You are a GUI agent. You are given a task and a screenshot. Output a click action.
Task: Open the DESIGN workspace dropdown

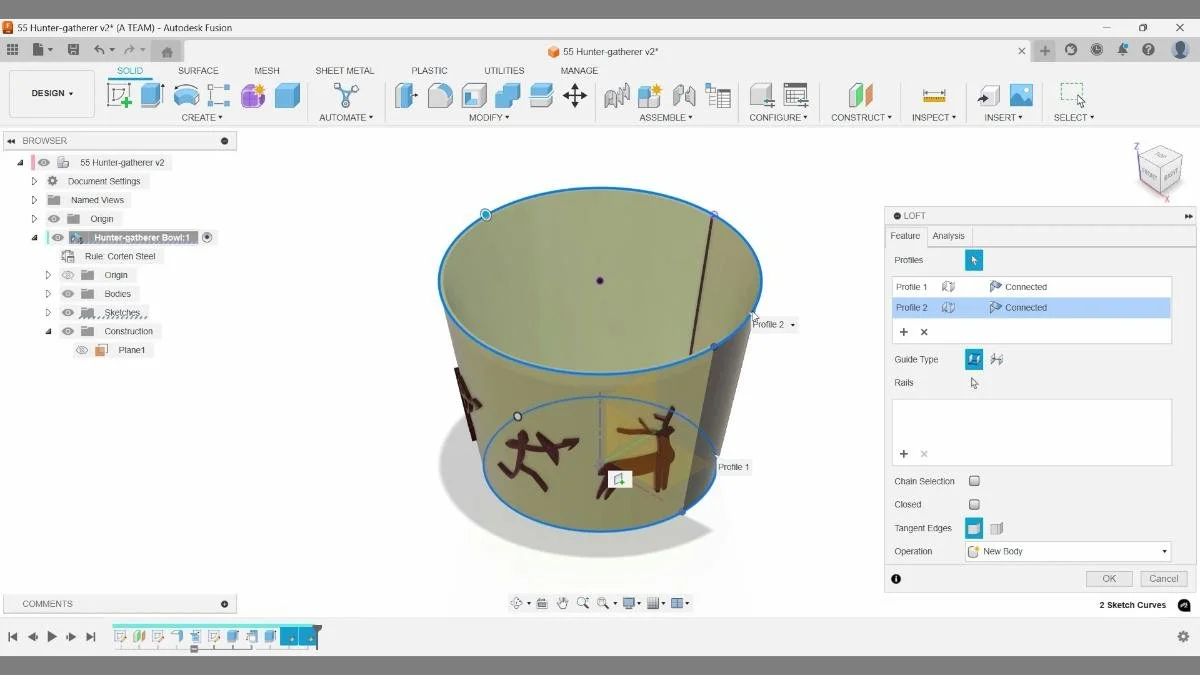(x=51, y=93)
